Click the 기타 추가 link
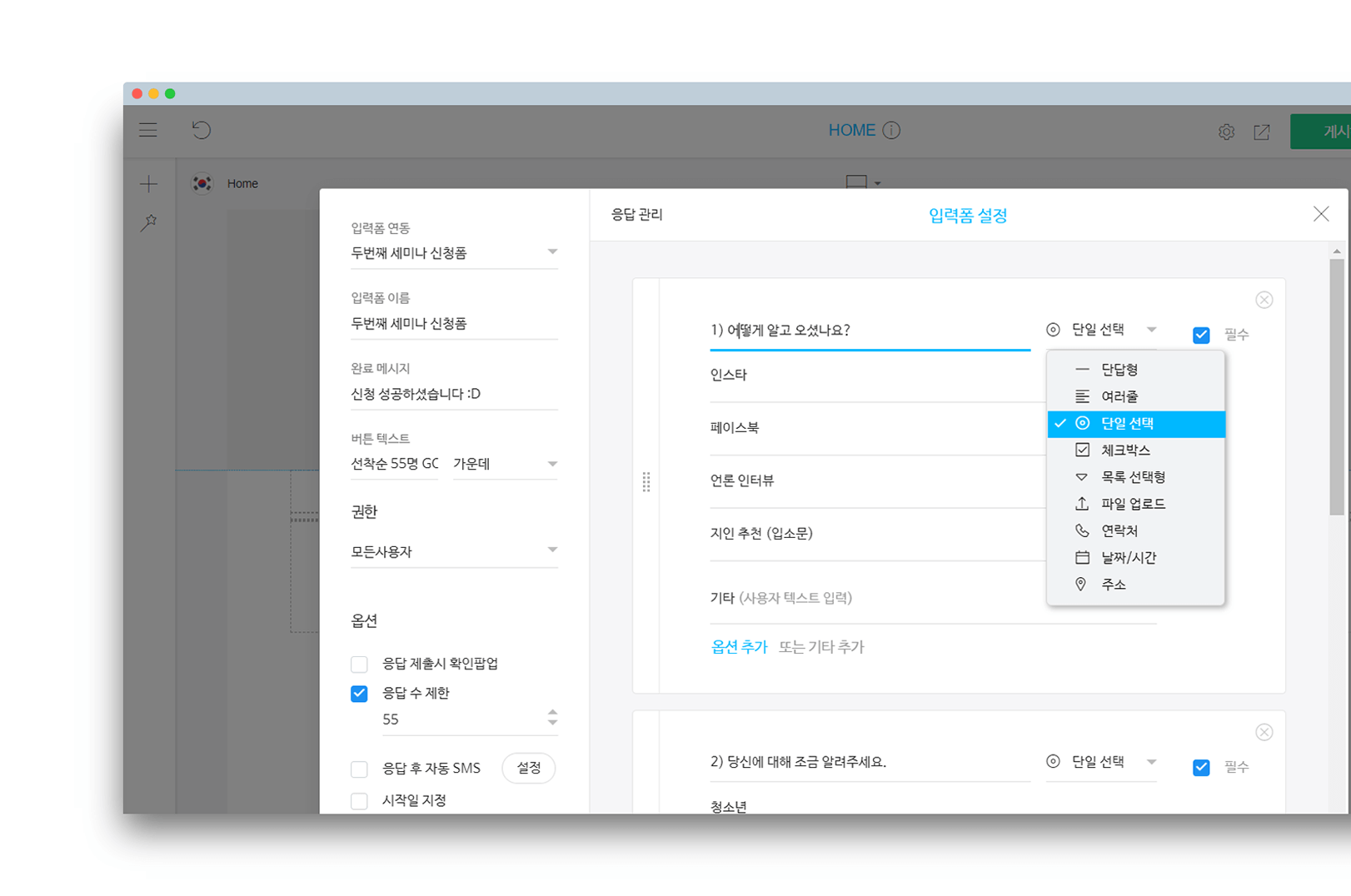The height and width of the screenshot is (896, 1351). coord(837,647)
